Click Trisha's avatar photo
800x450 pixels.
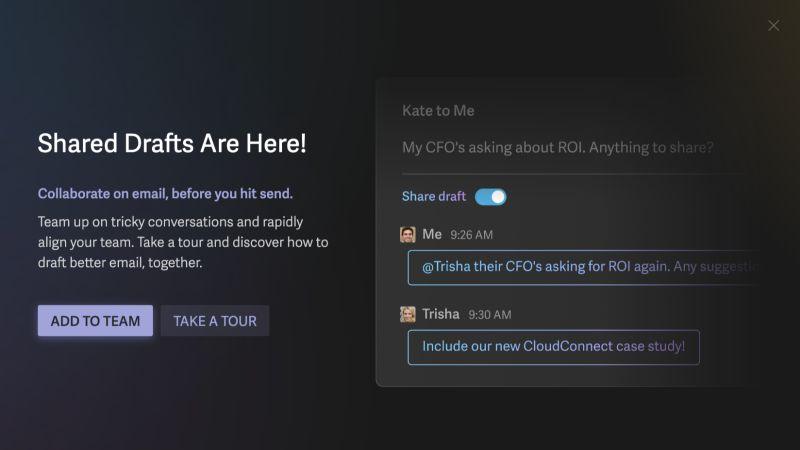click(x=408, y=314)
